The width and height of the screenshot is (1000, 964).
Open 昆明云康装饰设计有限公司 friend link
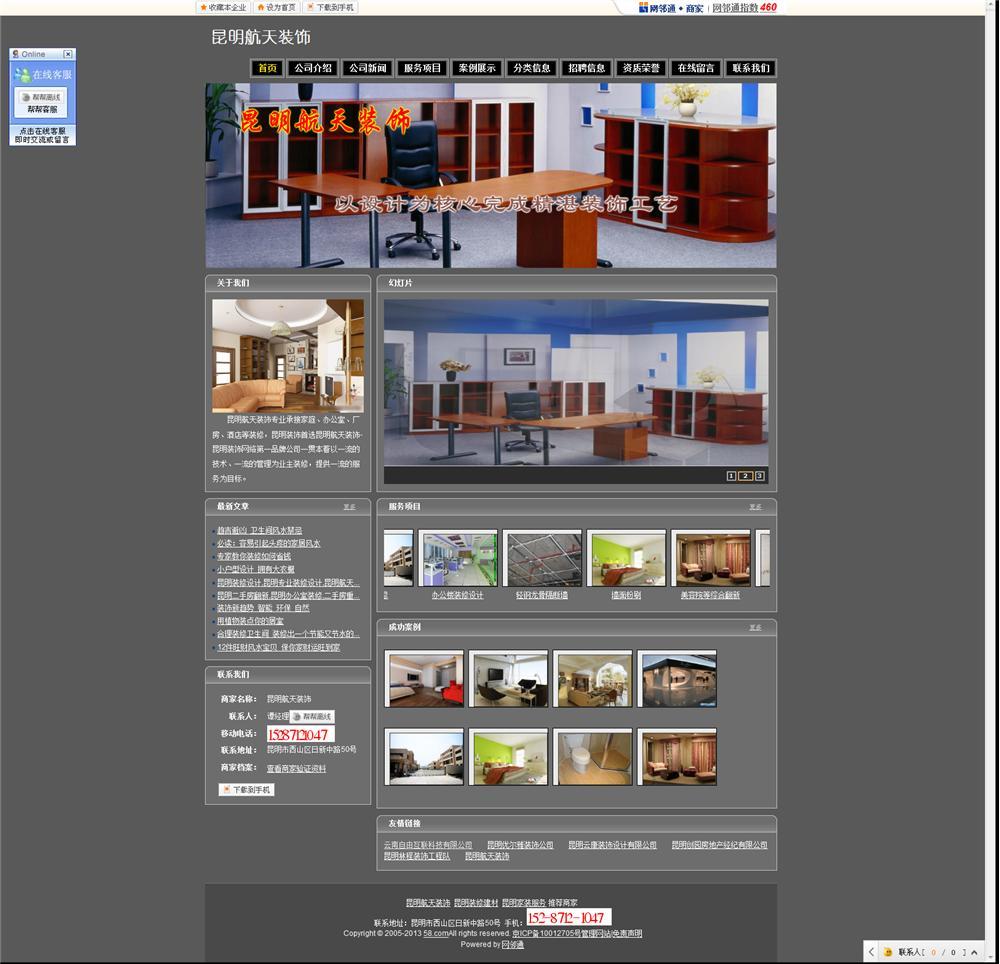coord(612,845)
